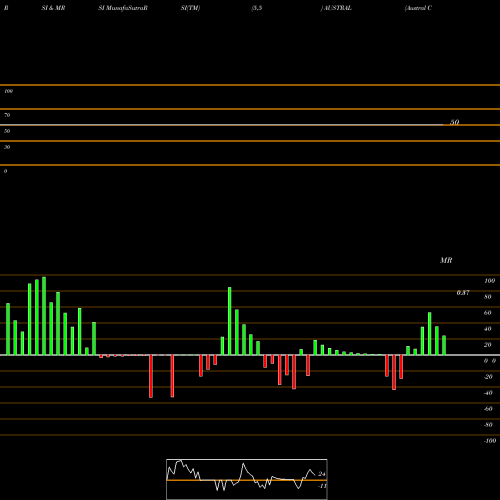
Task: Click the 'SI MunafaSutraR' header text
Action: (123, 8)
